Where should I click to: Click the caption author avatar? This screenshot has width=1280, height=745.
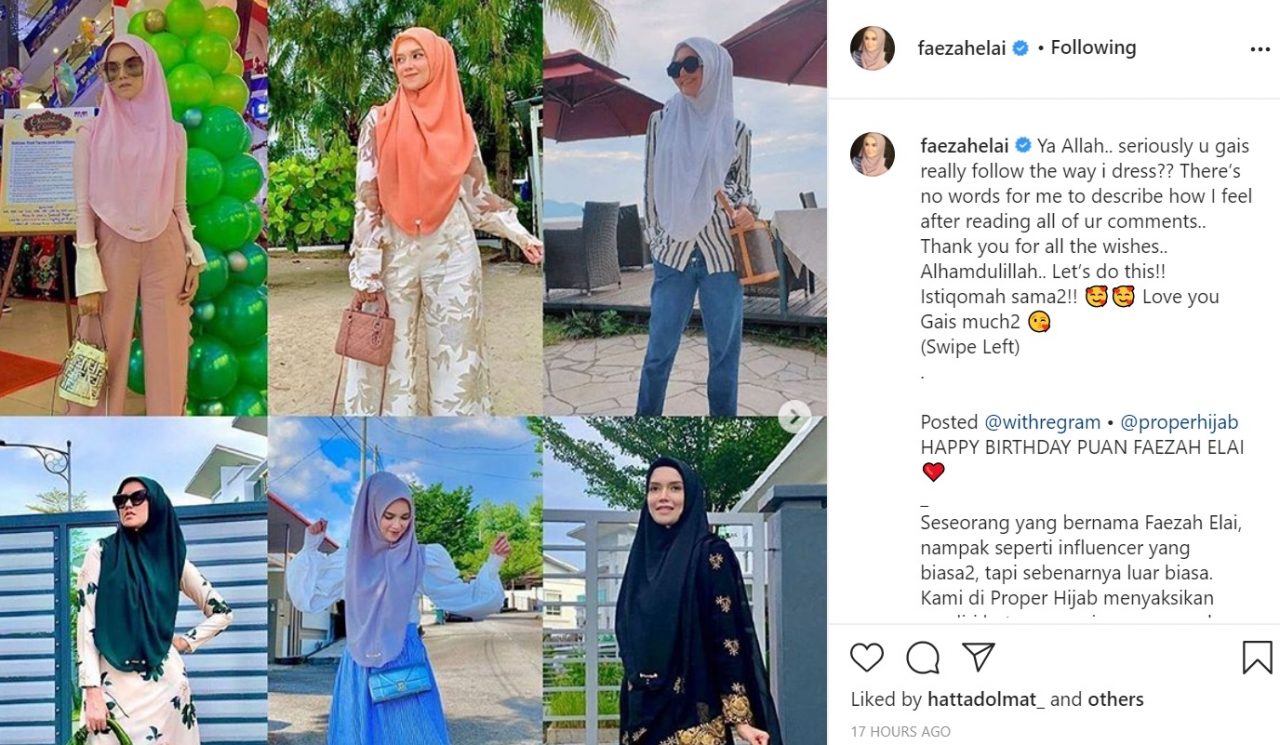pos(872,153)
